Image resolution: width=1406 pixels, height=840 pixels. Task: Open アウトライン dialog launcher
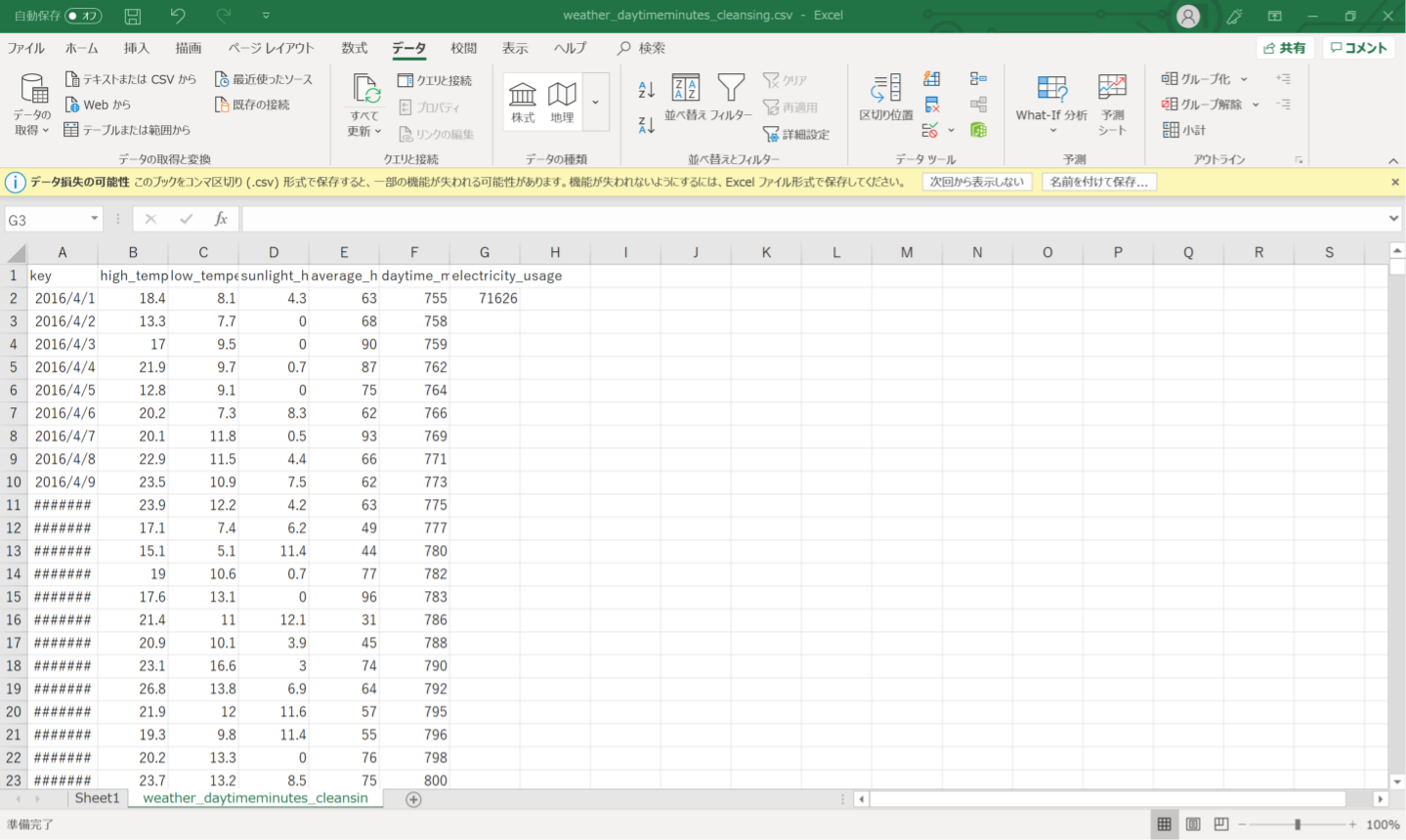point(1299,159)
